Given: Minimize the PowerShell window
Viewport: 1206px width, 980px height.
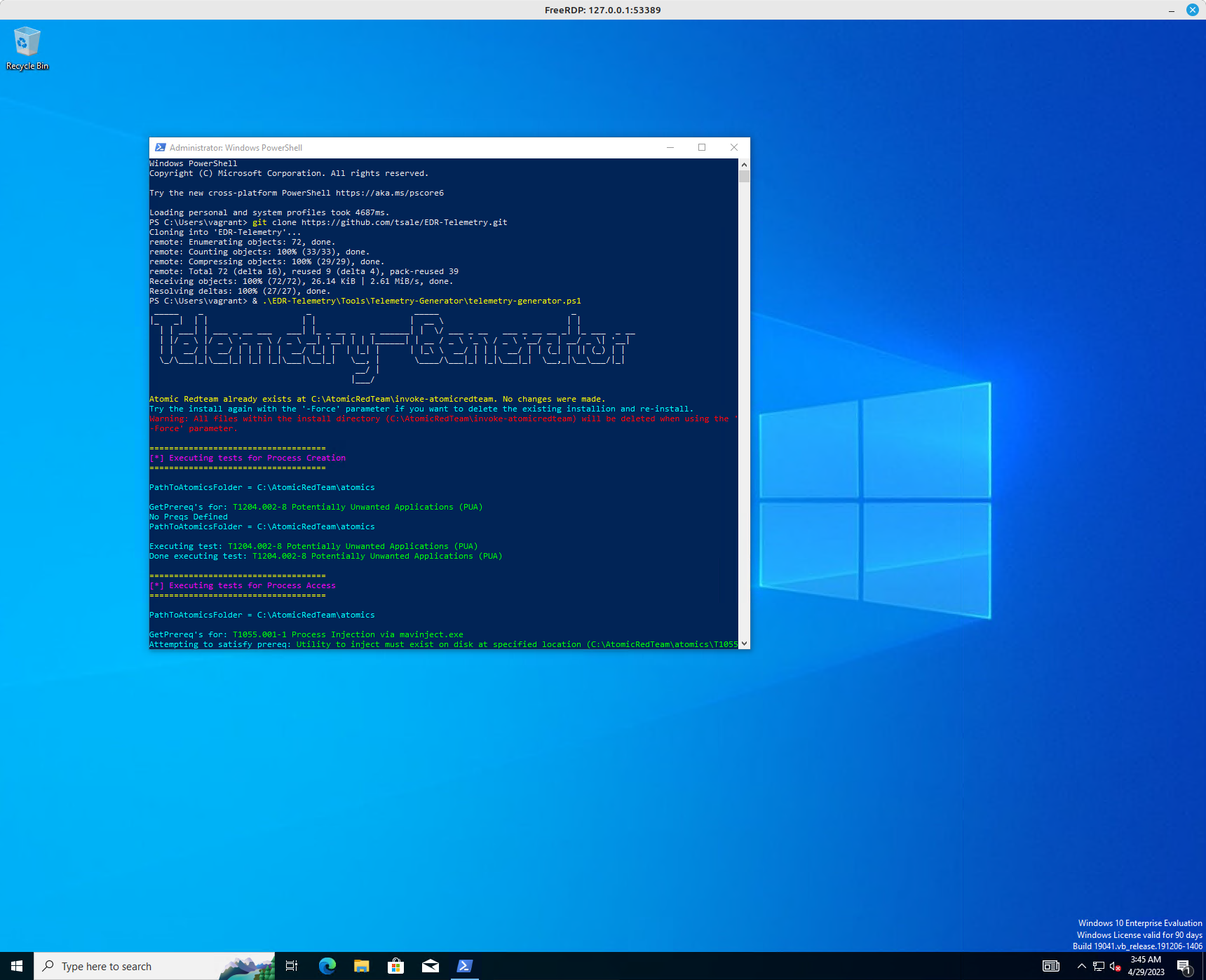Looking at the screenshot, I should tap(670, 148).
